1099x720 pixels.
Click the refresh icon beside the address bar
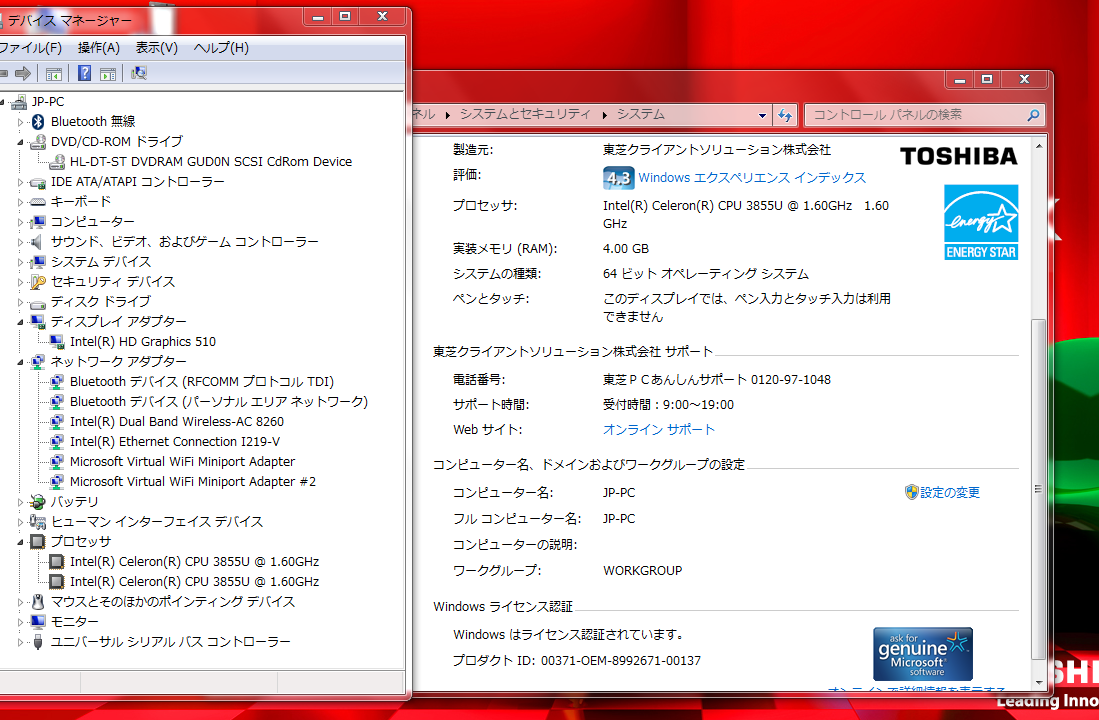(785, 115)
